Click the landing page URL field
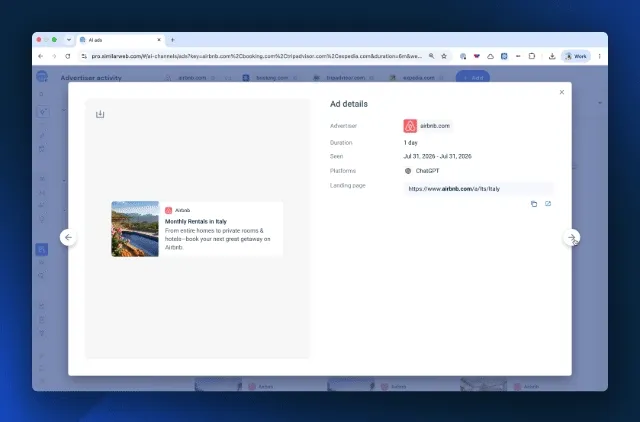Screen dimensions: 640x422 pyautogui.click(x=478, y=189)
